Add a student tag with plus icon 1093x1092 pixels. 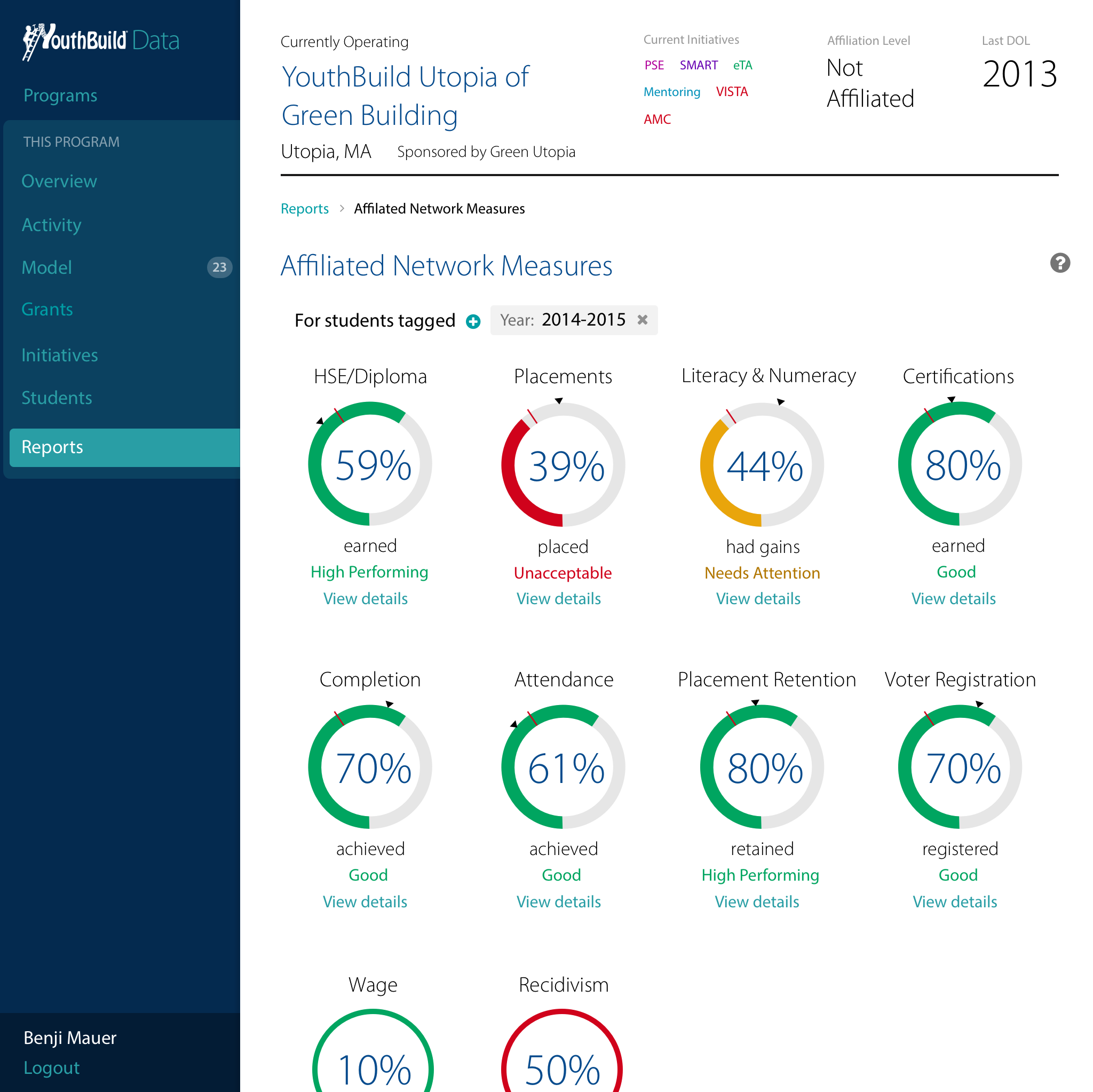pos(473,321)
